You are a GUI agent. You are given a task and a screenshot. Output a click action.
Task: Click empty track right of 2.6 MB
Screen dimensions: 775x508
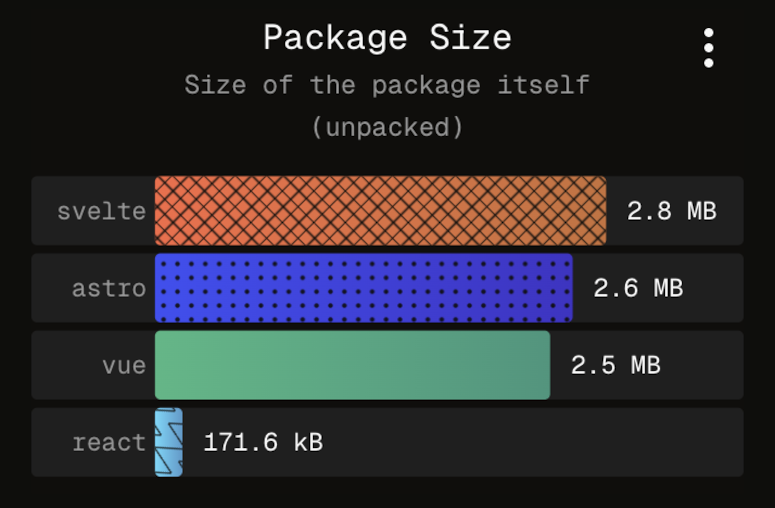pyautogui.click(x=714, y=288)
